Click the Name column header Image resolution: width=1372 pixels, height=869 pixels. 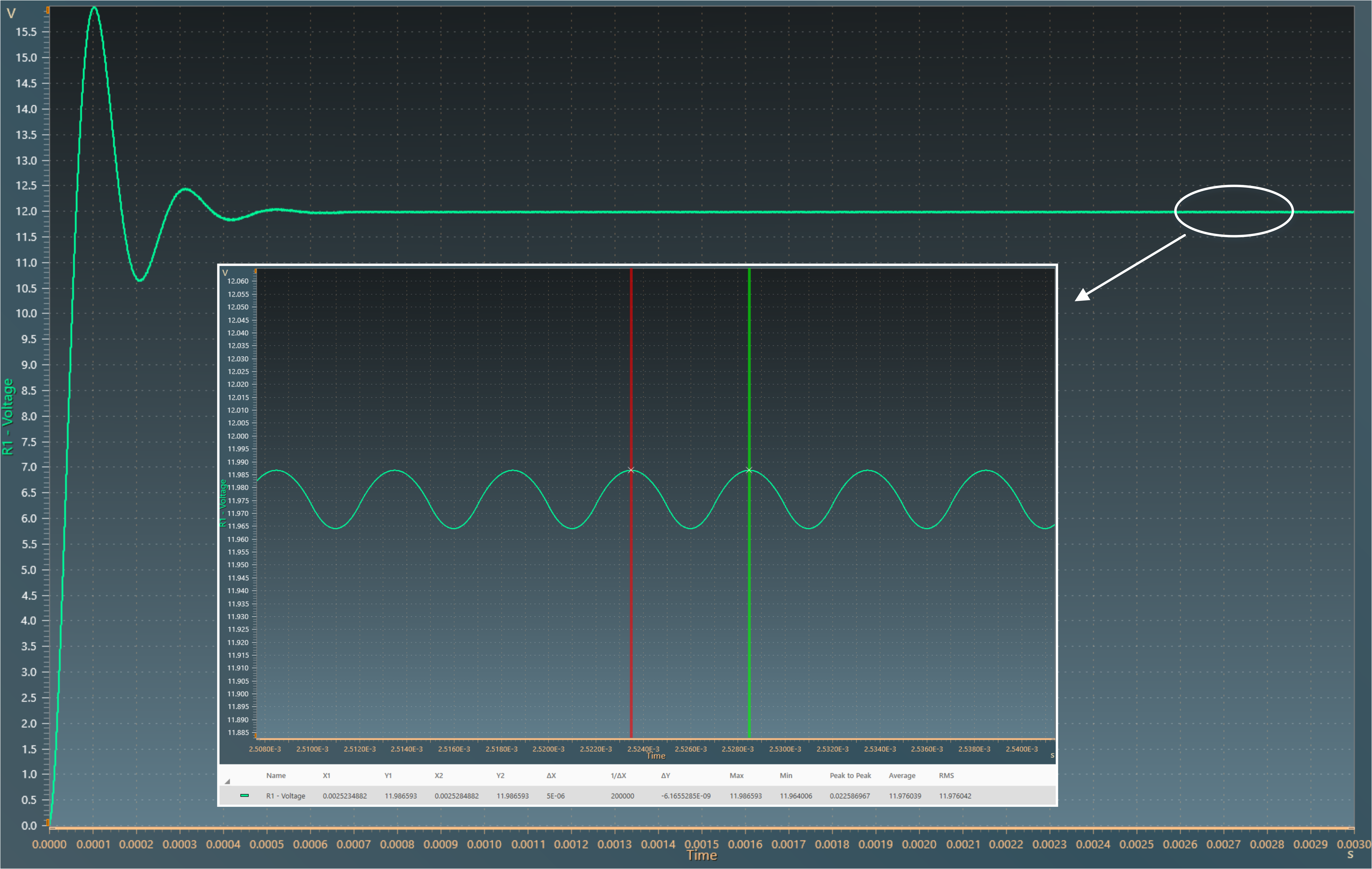tap(276, 776)
